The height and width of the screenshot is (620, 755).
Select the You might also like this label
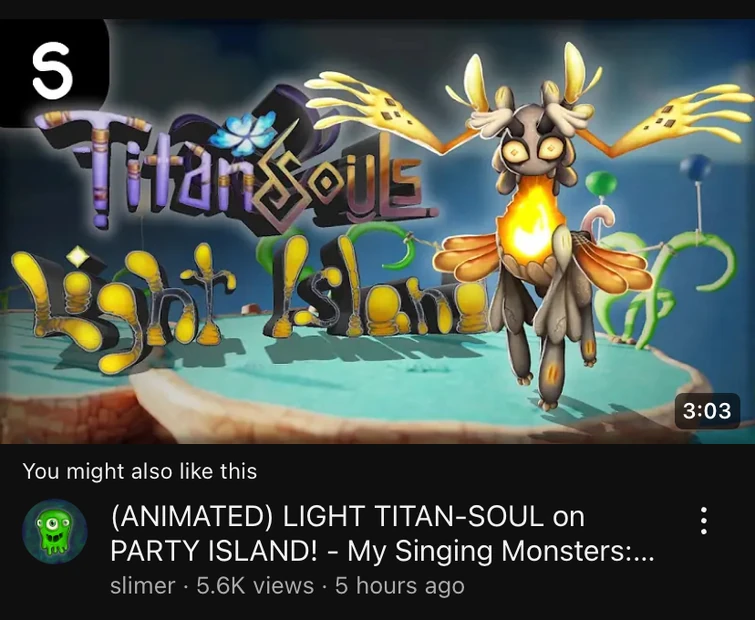140,471
